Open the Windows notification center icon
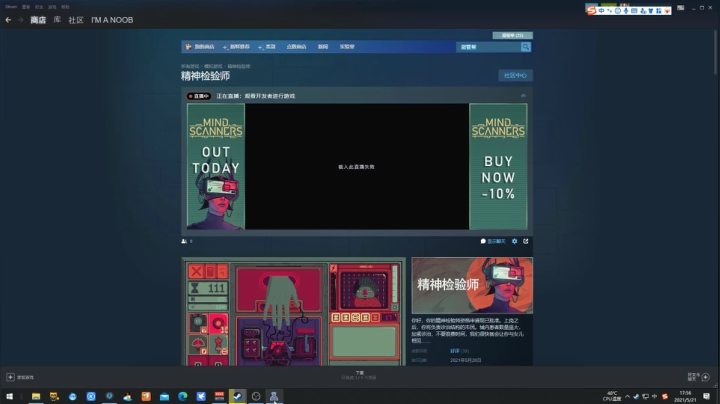 point(706,396)
